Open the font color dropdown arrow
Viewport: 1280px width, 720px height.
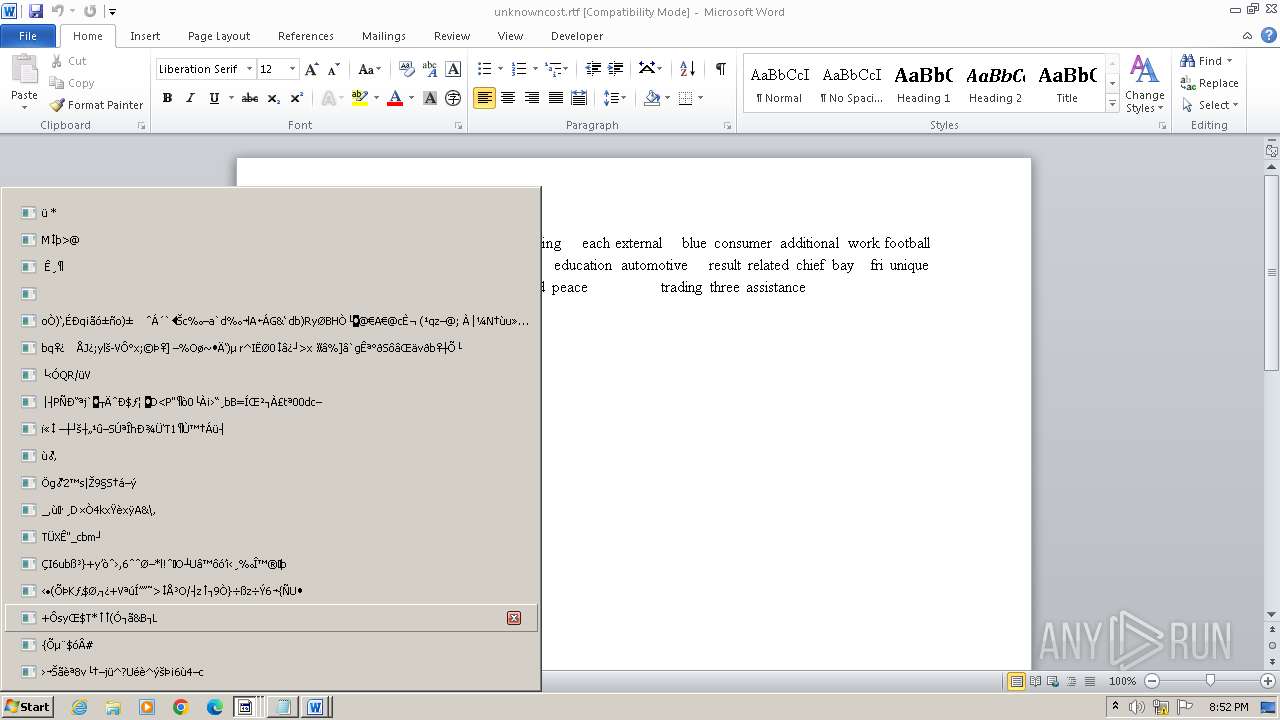(411, 98)
